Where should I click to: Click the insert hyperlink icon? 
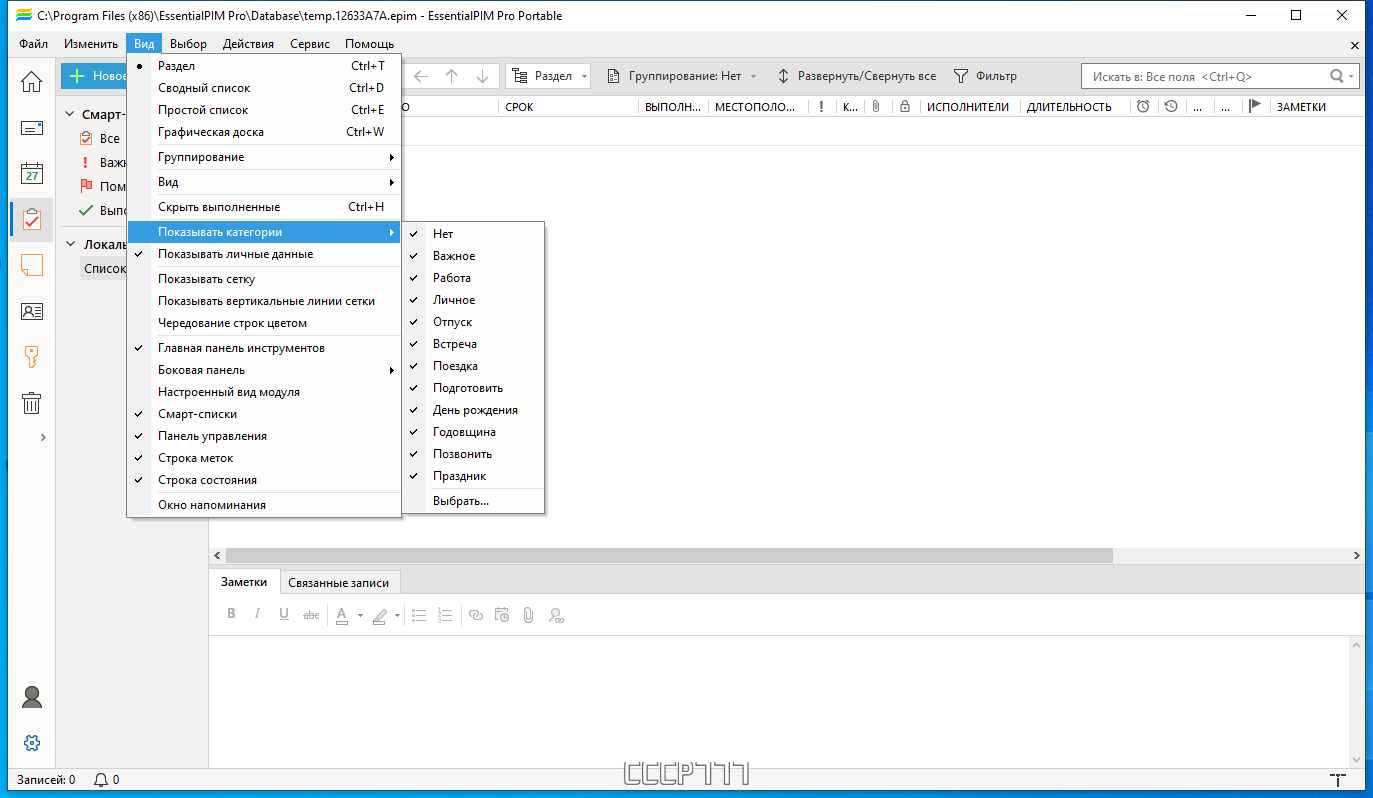pyautogui.click(x=476, y=615)
